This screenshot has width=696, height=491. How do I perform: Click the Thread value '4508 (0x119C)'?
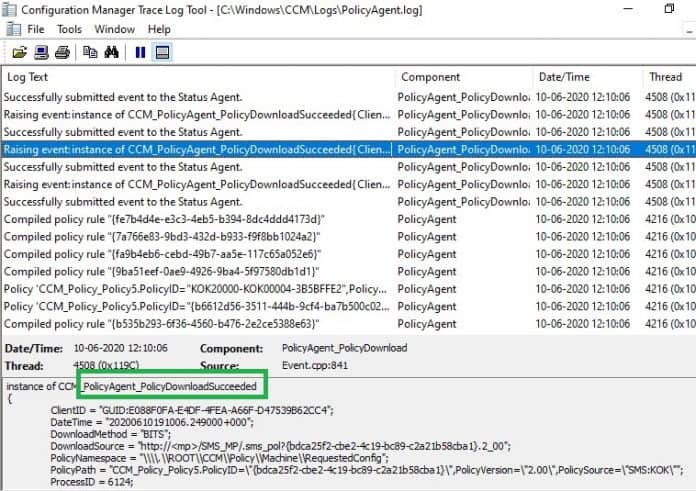(106, 365)
